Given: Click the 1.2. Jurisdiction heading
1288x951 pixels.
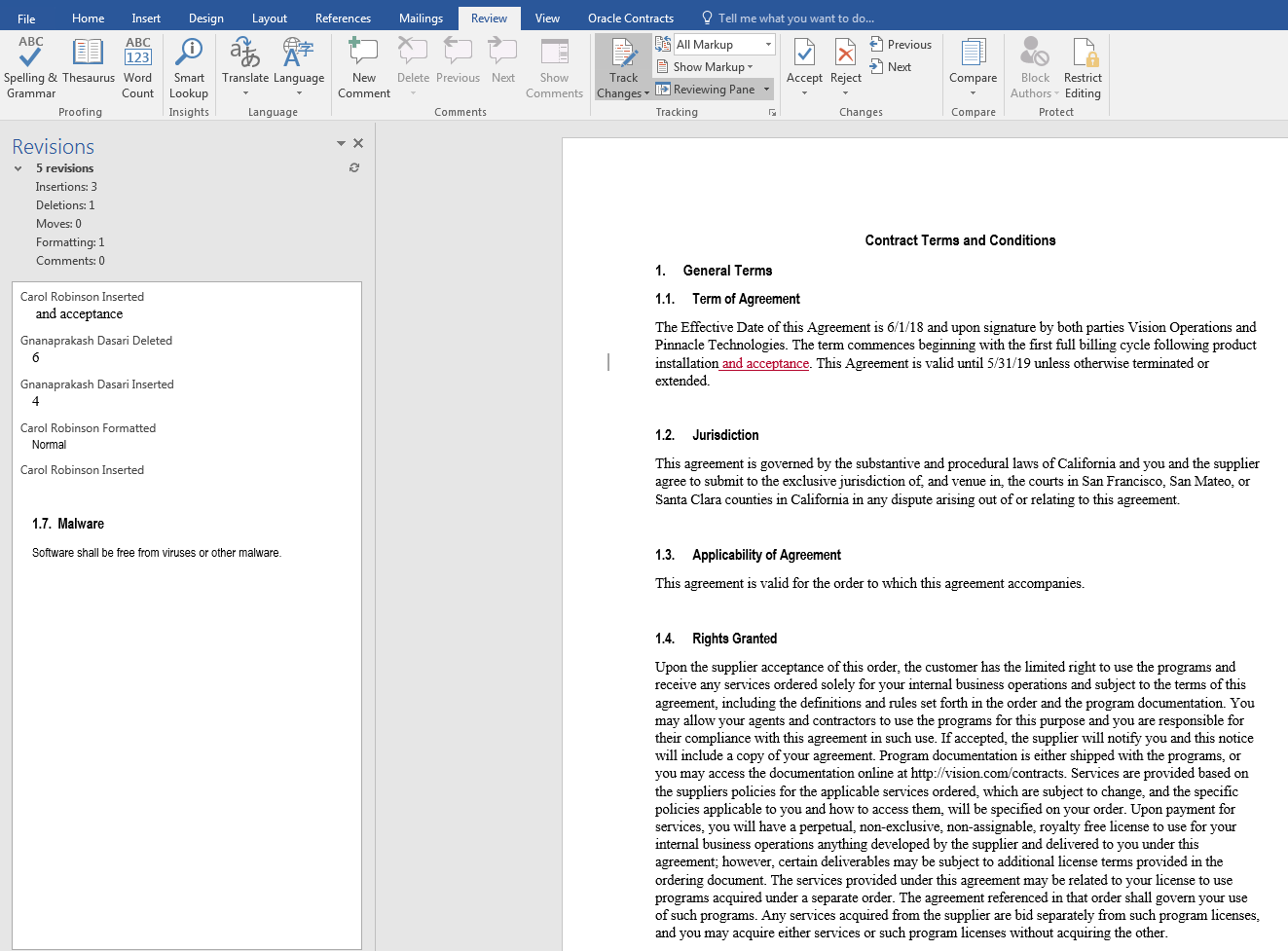Looking at the screenshot, I should coord(707,435).
